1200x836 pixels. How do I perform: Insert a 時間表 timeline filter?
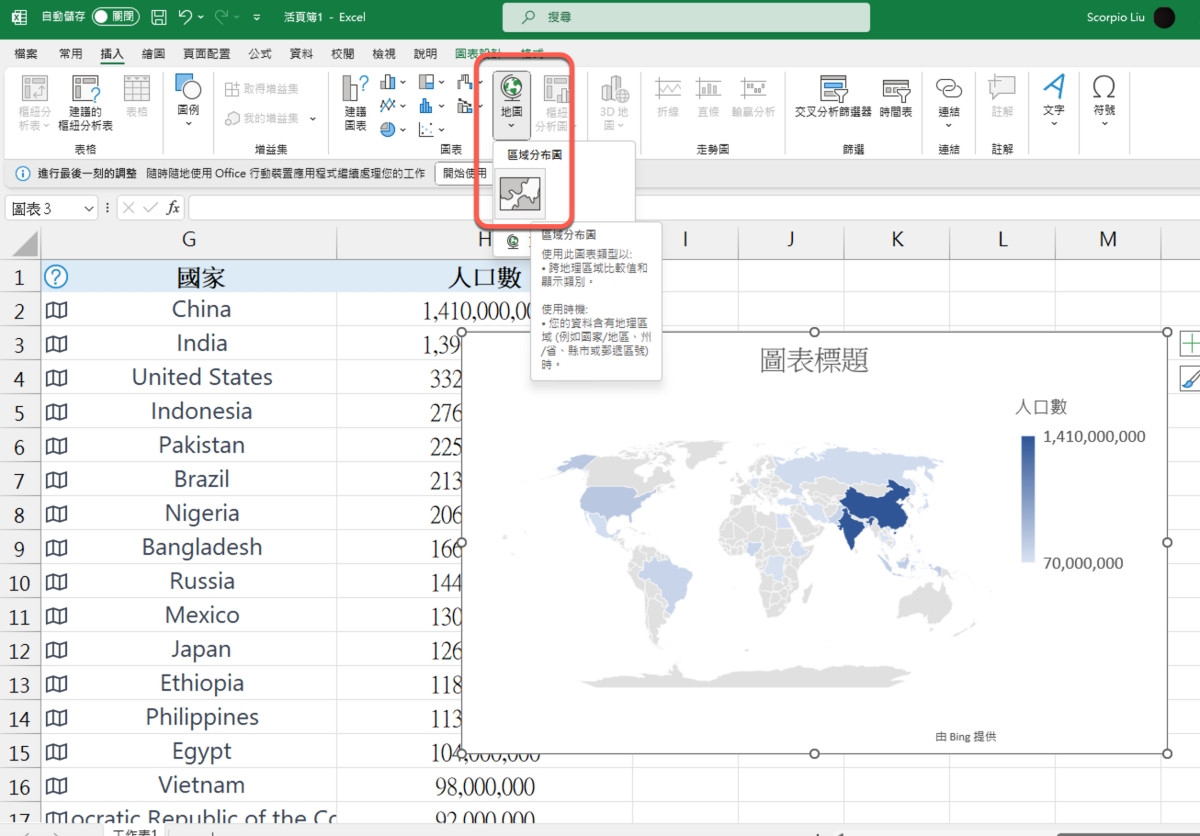pos(895,97)
